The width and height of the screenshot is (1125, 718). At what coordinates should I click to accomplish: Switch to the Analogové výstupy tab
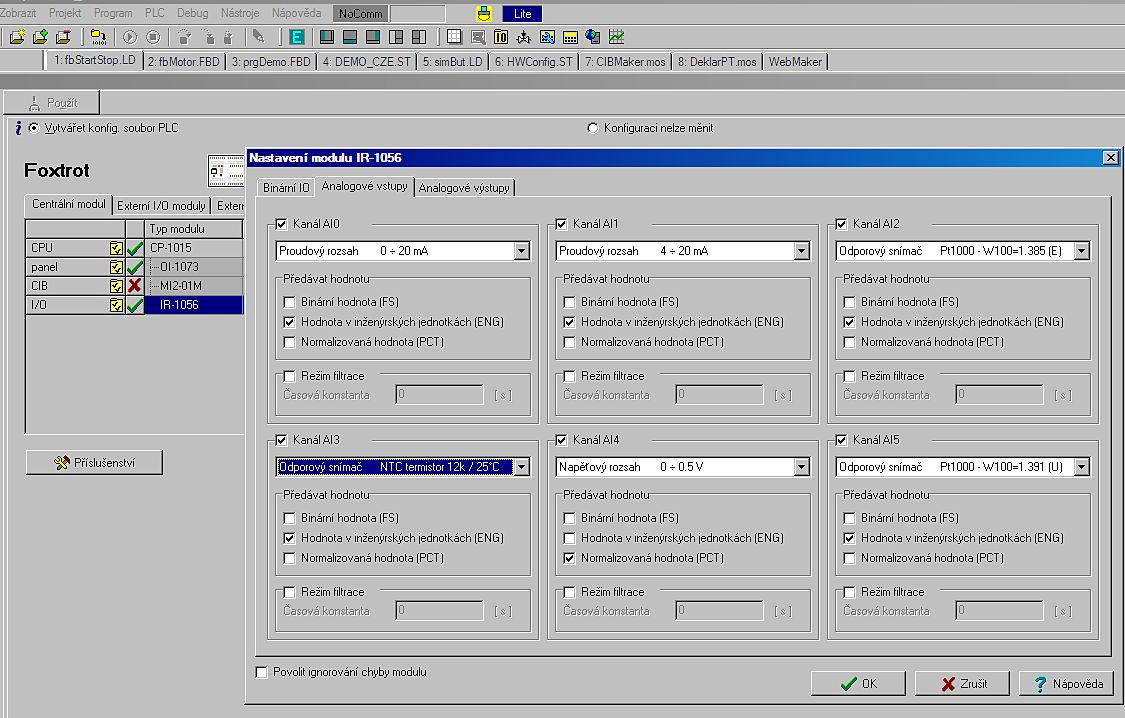464,187
